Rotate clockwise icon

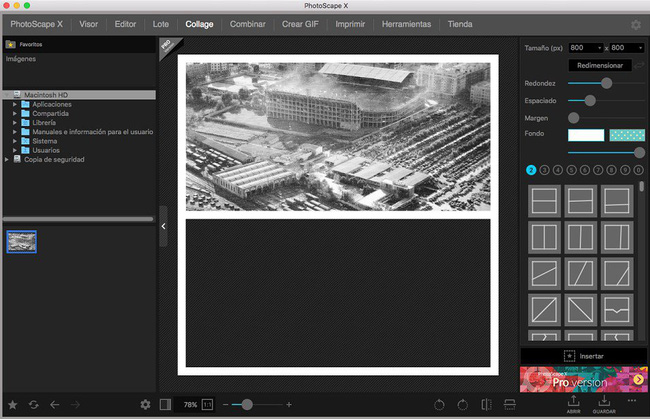pyautogui.click(x=463, y=404)
